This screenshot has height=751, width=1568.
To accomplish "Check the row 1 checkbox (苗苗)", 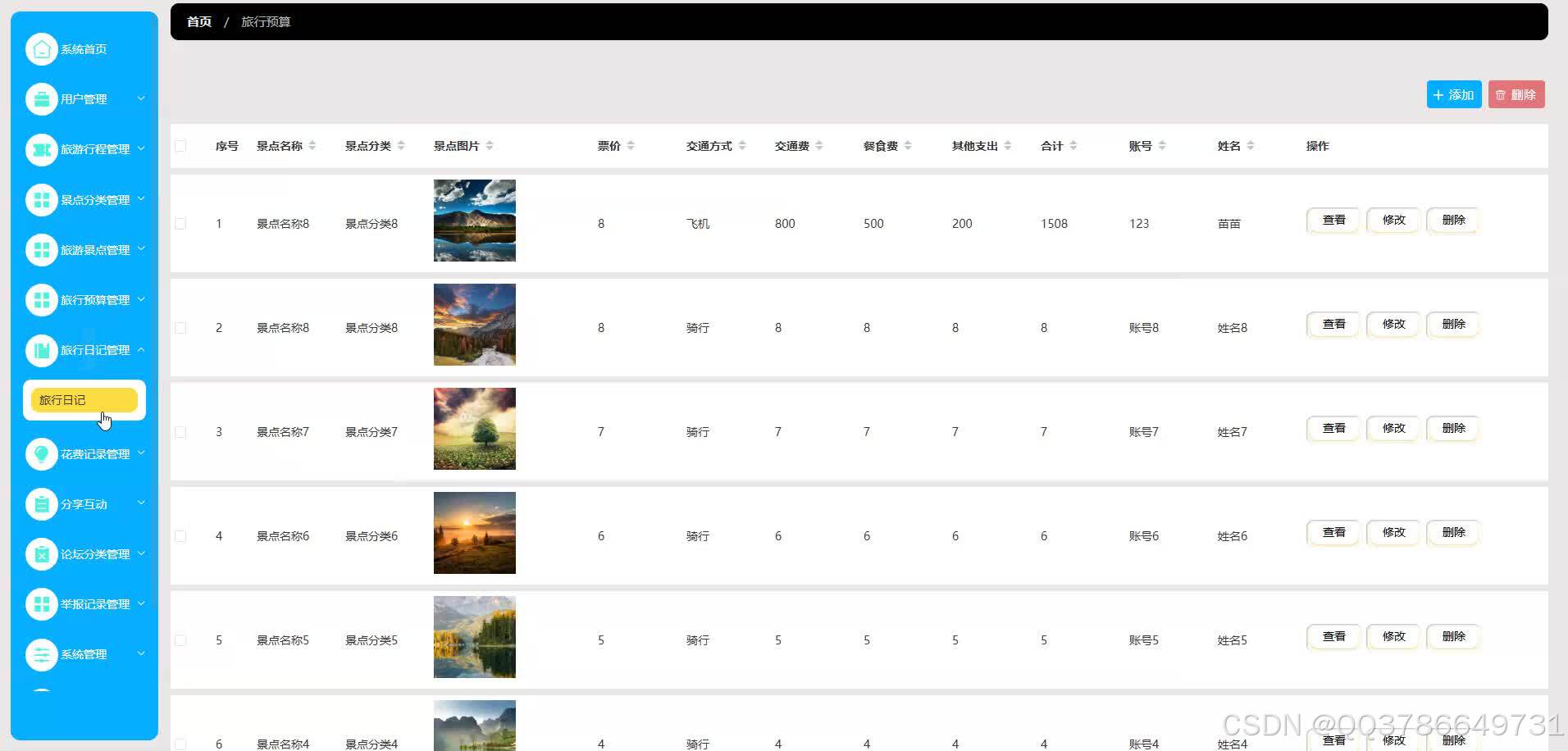I will click(x=180, y=224).
